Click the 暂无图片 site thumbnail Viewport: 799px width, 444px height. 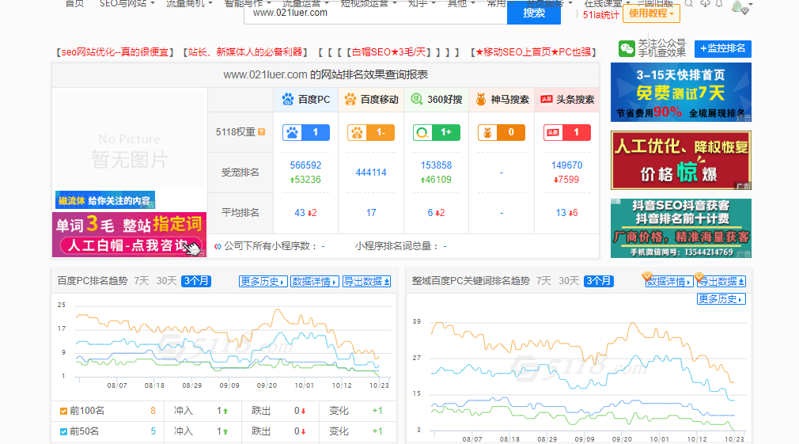pos(129,139)
